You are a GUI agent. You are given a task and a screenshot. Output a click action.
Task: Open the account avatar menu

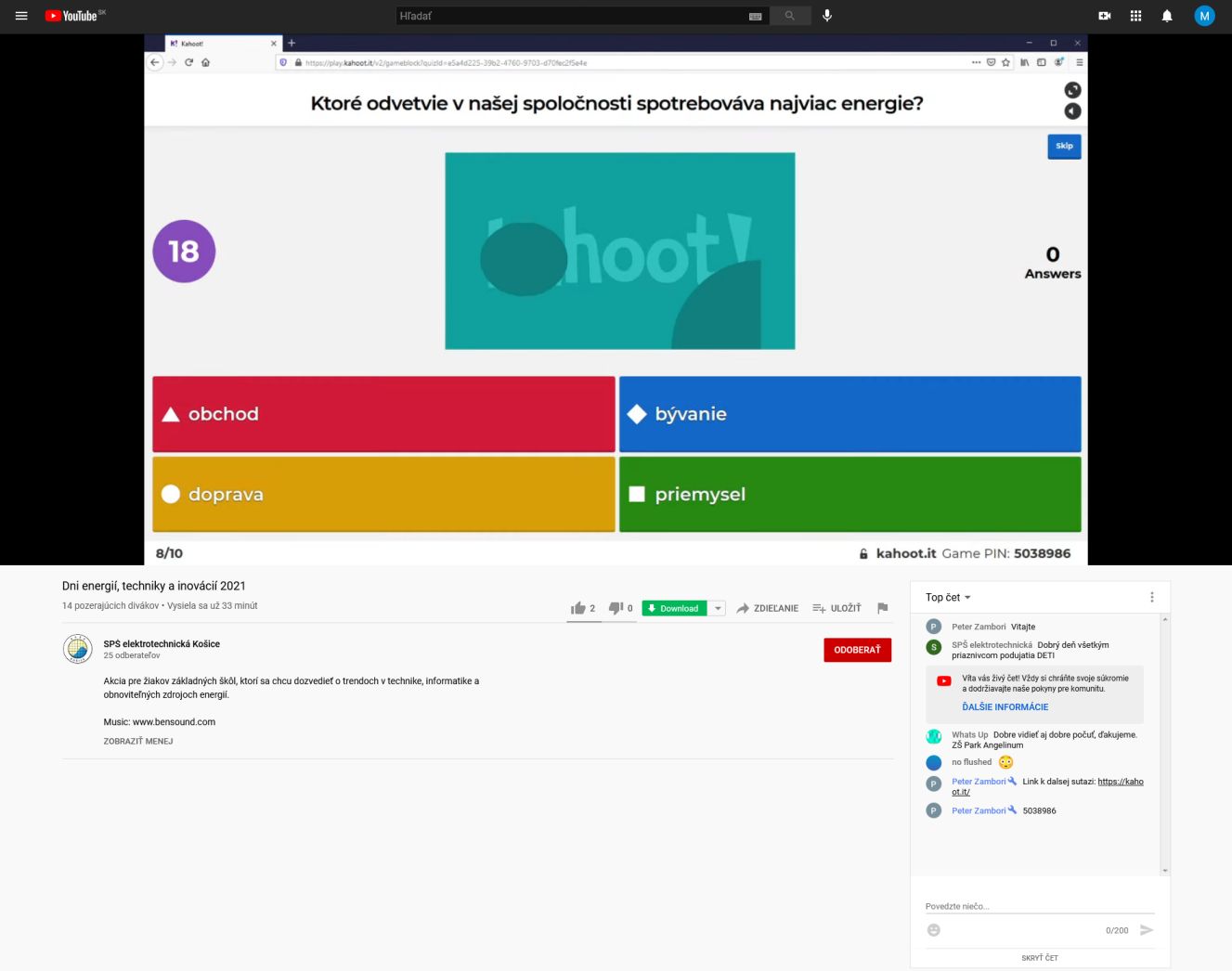click(1204, 16)
